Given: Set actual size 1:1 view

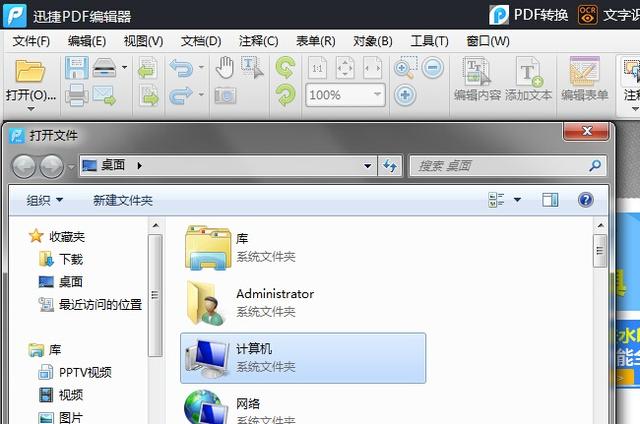Looking at the screenshot, I should (317, 68).
